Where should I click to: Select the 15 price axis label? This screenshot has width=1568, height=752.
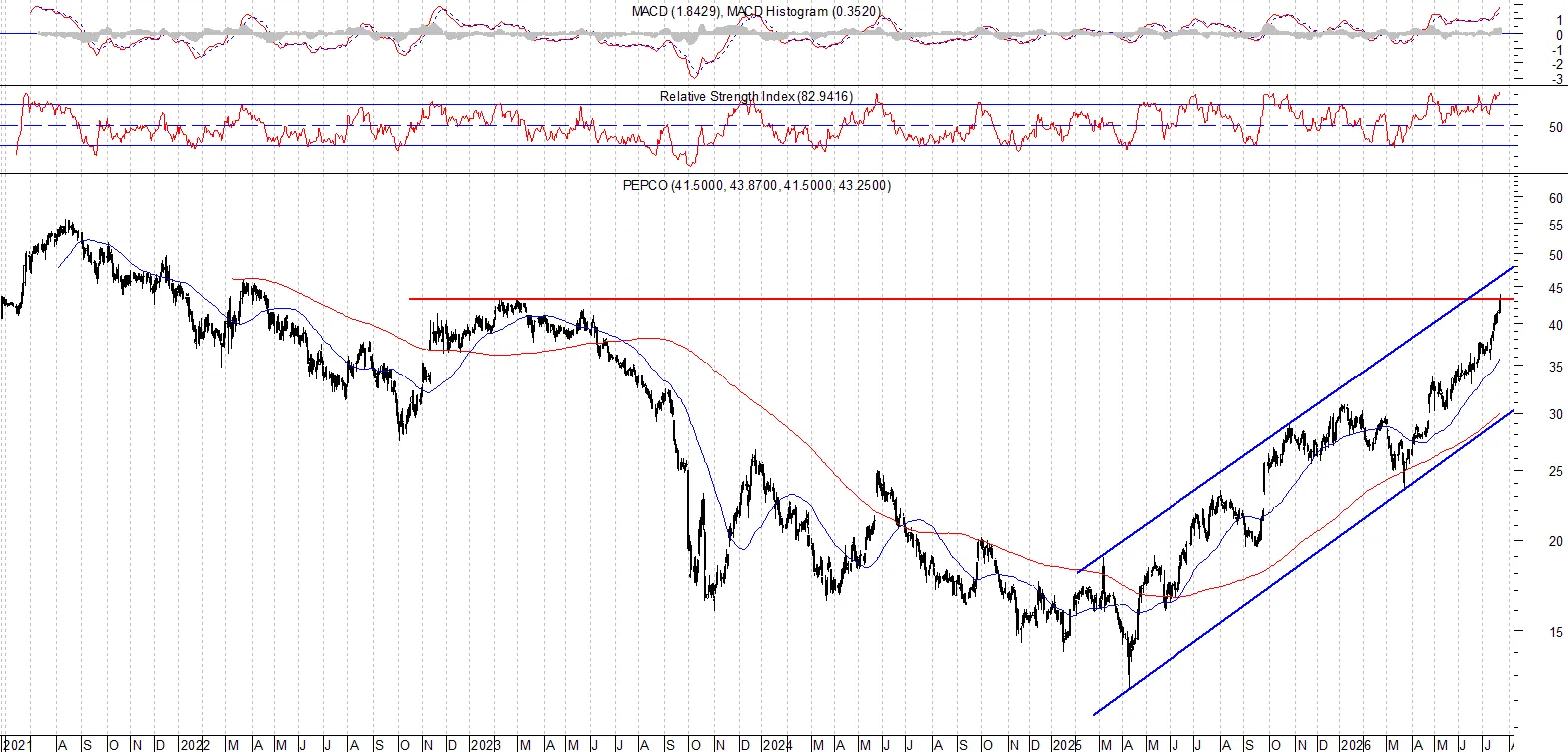(x=1555, y=632)
